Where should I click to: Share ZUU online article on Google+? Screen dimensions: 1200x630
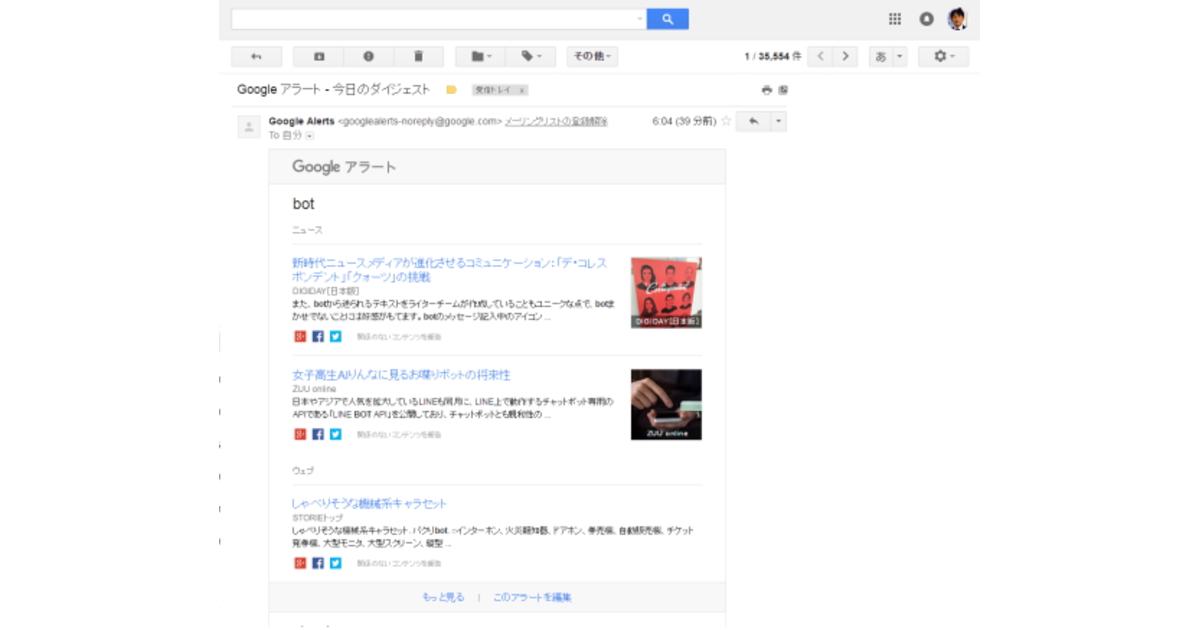[x=300, y=434]
